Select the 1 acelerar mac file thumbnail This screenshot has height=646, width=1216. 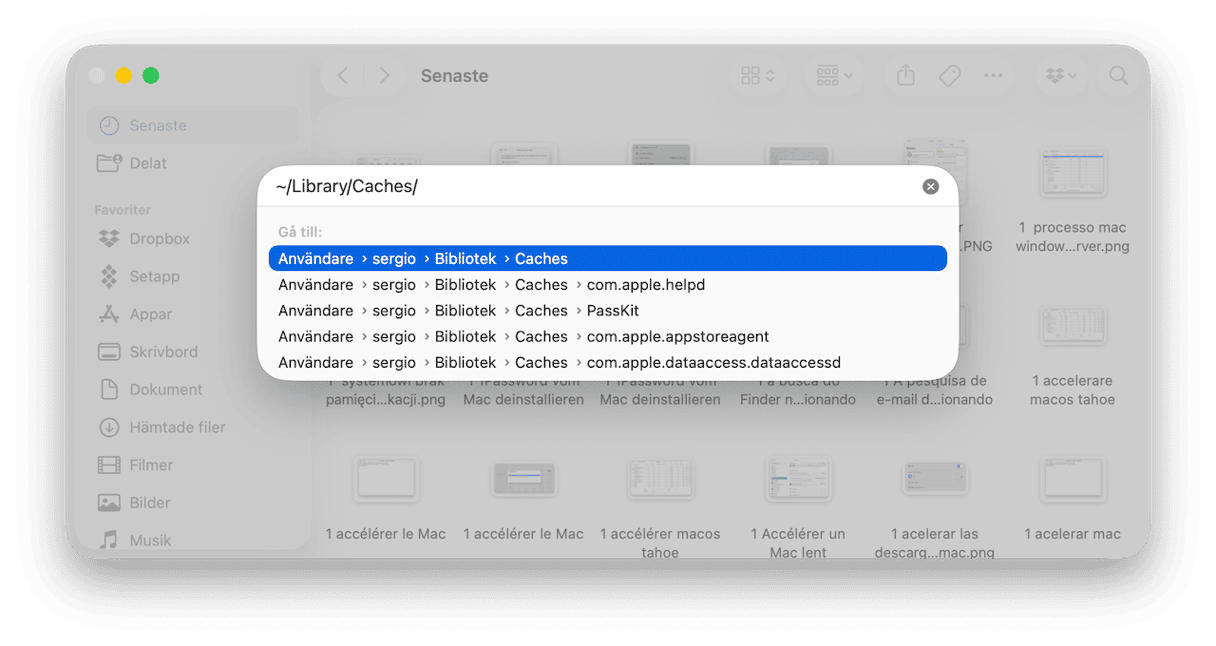(x=1072, y=480)
